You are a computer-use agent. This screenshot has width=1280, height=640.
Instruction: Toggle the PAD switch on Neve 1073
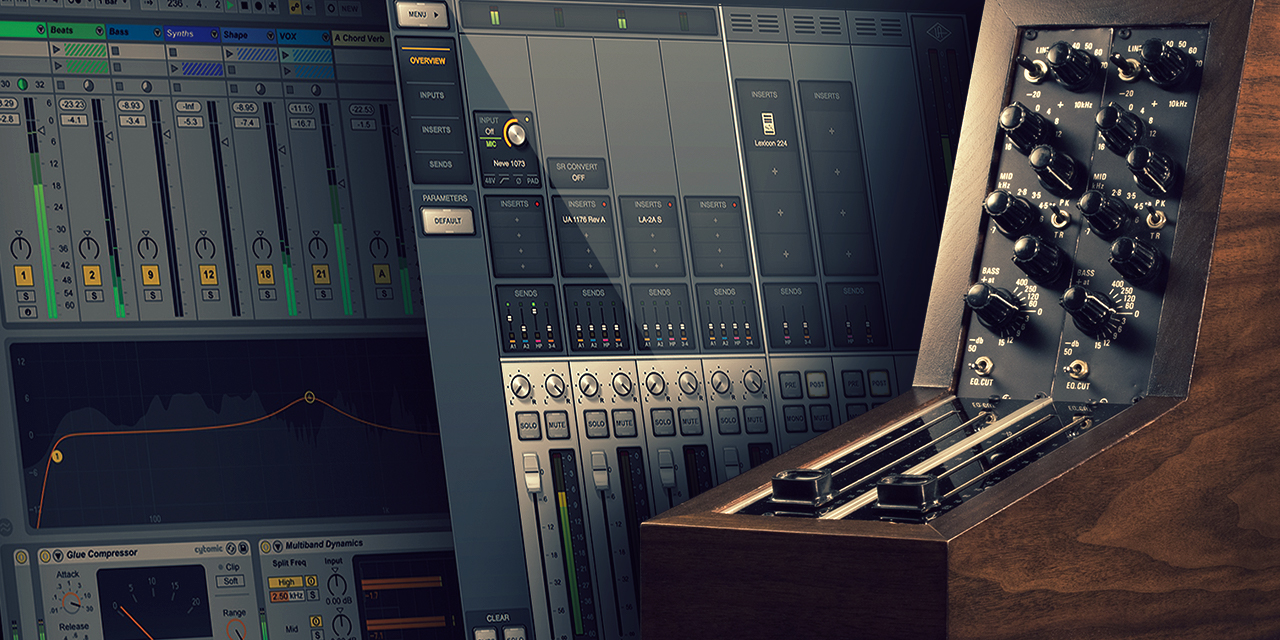pos(532,181)
